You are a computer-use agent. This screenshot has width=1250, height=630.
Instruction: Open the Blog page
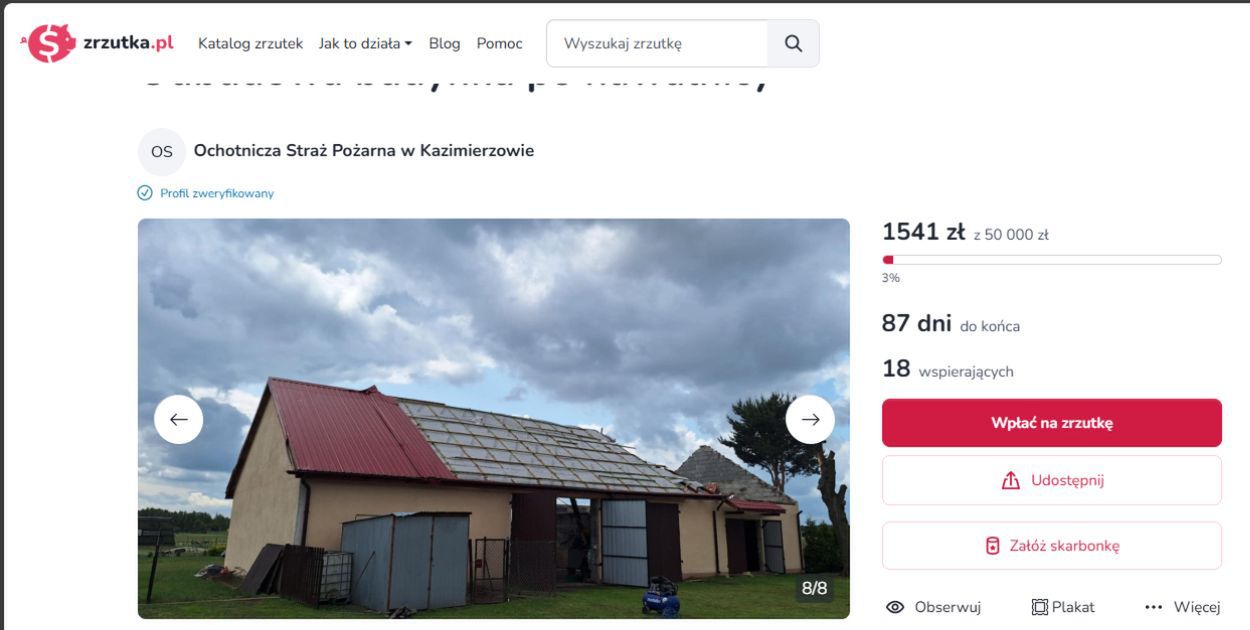click(x=444, y=43)
